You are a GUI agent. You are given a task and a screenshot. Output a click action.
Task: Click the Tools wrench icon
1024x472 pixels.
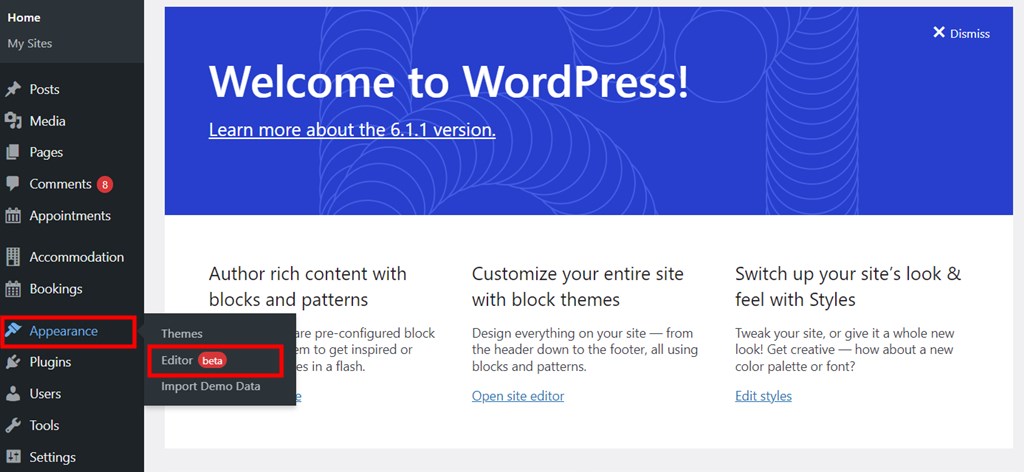point(13,426)
